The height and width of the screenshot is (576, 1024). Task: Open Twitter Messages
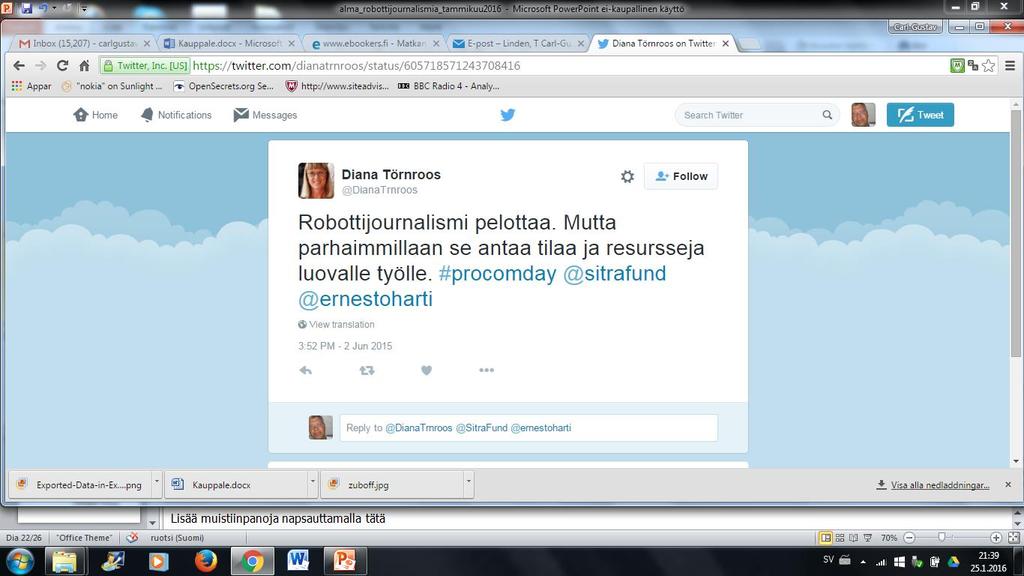[x=265, y=115]
